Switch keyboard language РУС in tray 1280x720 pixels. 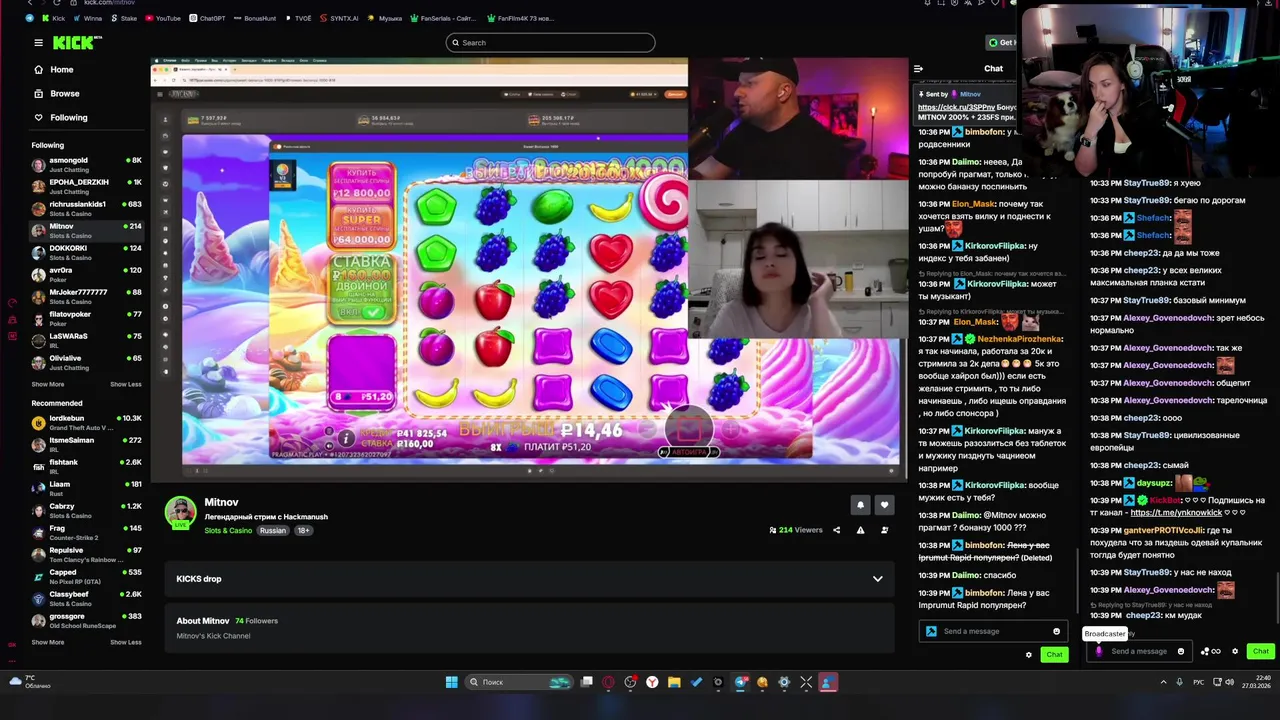point(1198,682)
